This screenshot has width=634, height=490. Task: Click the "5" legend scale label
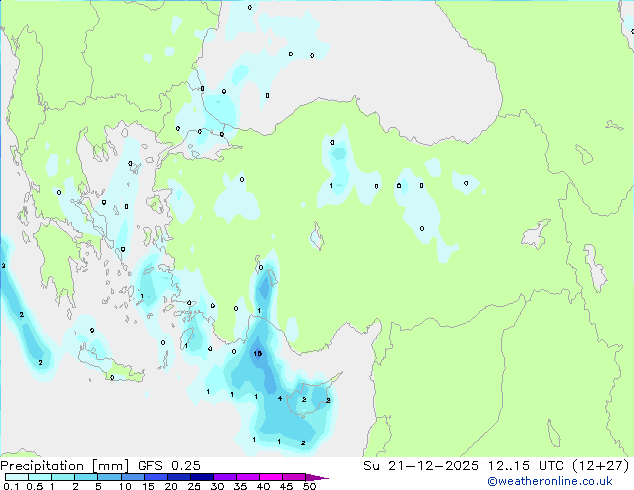point(98,486)
